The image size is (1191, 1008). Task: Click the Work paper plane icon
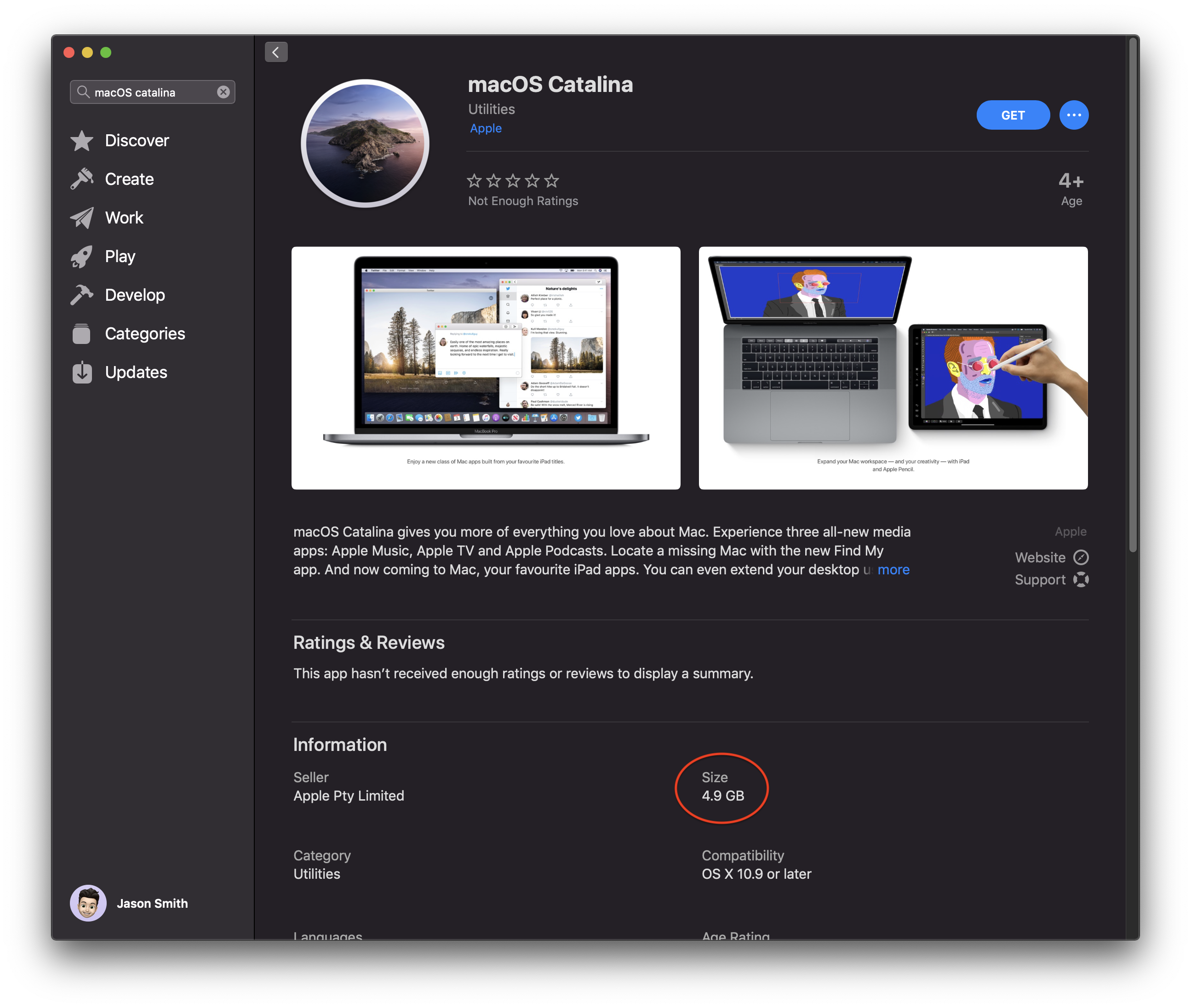click(82, 218)
